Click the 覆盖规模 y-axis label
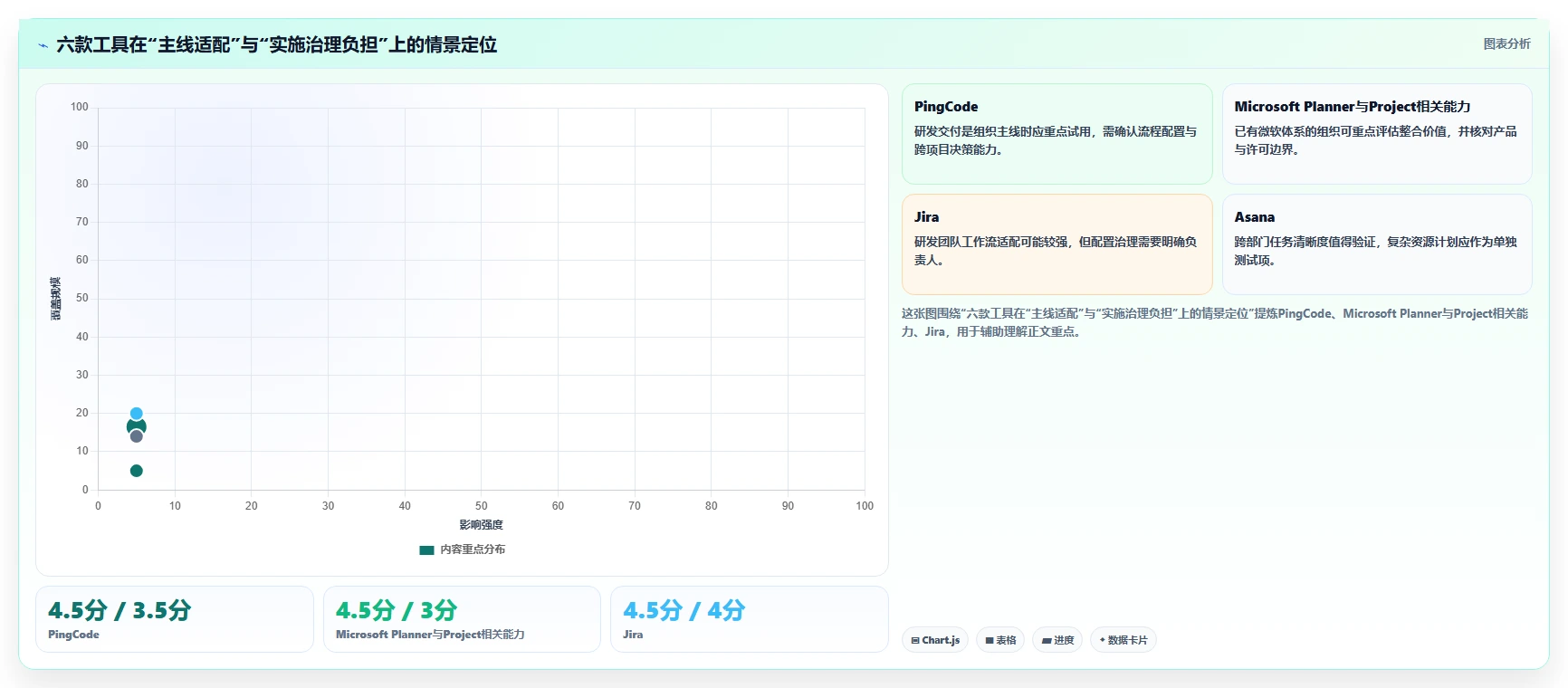The image size is (1568, 688). (x=55, y=299)
